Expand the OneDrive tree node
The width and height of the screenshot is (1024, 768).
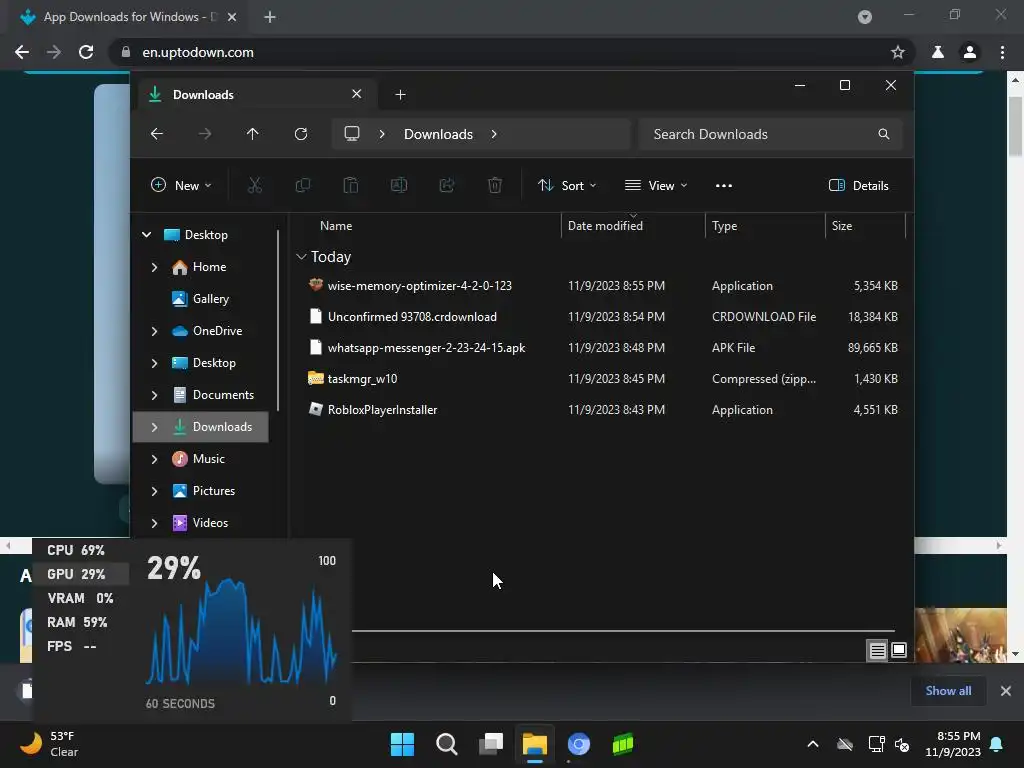point(154,331)
